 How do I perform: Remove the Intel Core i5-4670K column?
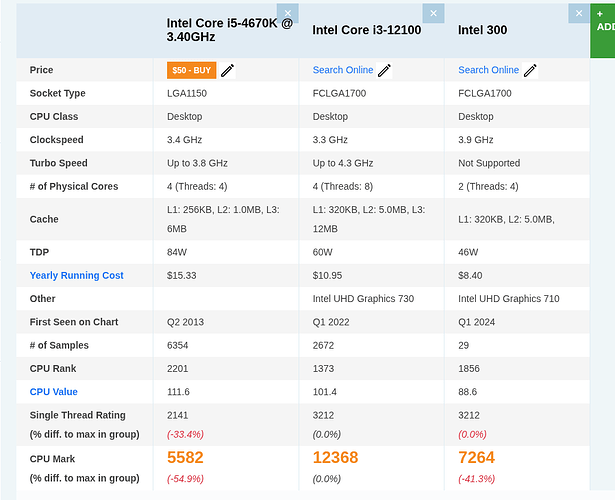pyautogui.click(x=287, y=14)
